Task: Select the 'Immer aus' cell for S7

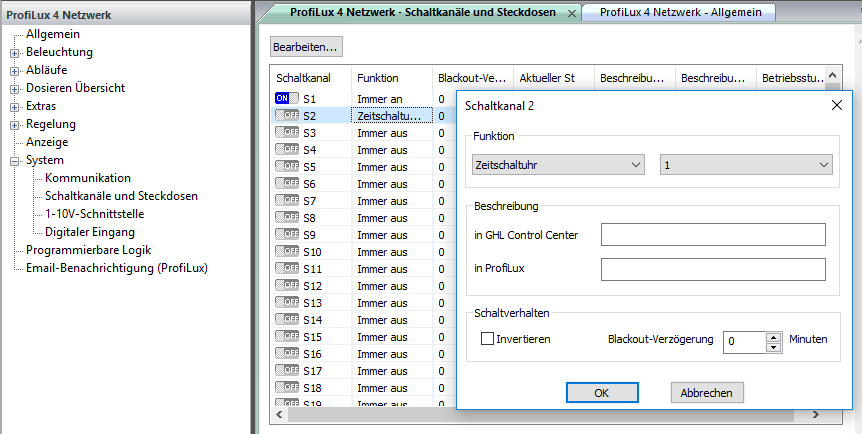Action: pos(392,201)
